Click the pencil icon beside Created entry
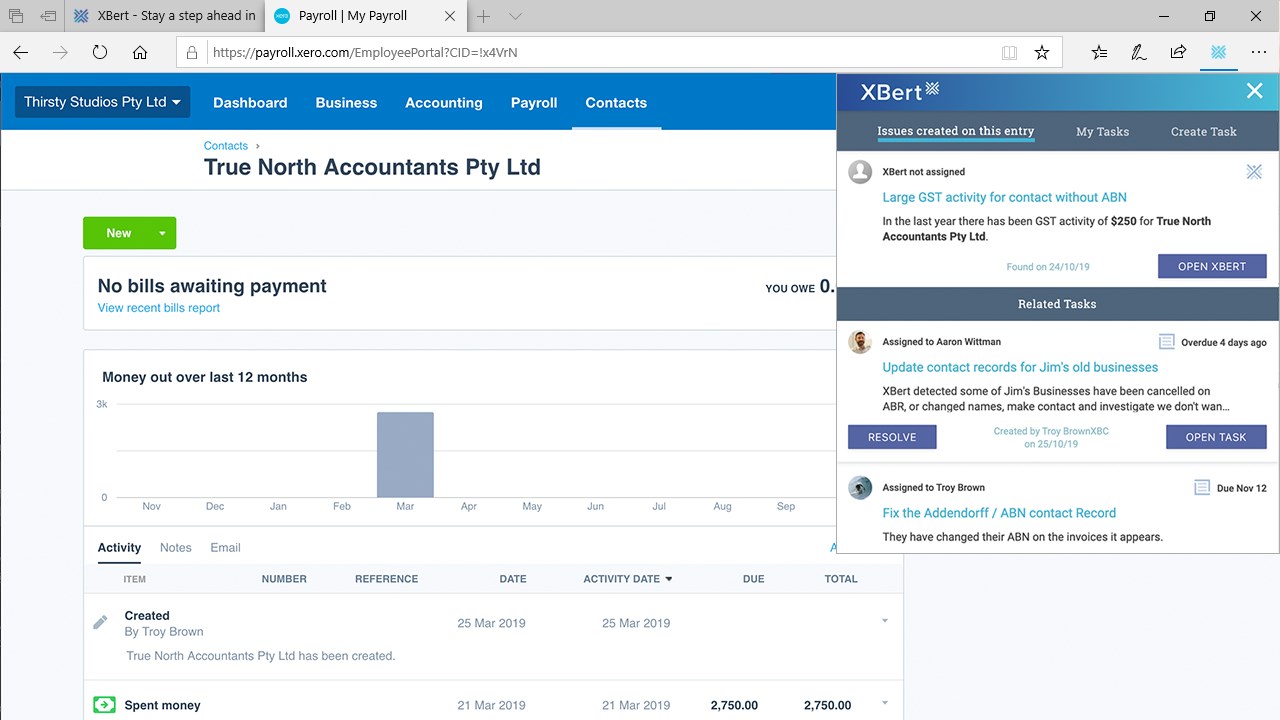Image resolution: width=1280 pixels, height=720 pixels. click(x=100, y=622)
